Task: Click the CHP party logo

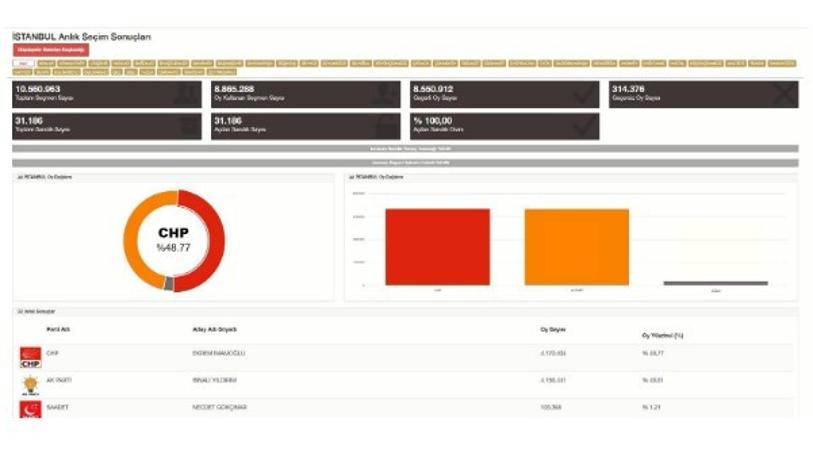Action: pos(30,357)
